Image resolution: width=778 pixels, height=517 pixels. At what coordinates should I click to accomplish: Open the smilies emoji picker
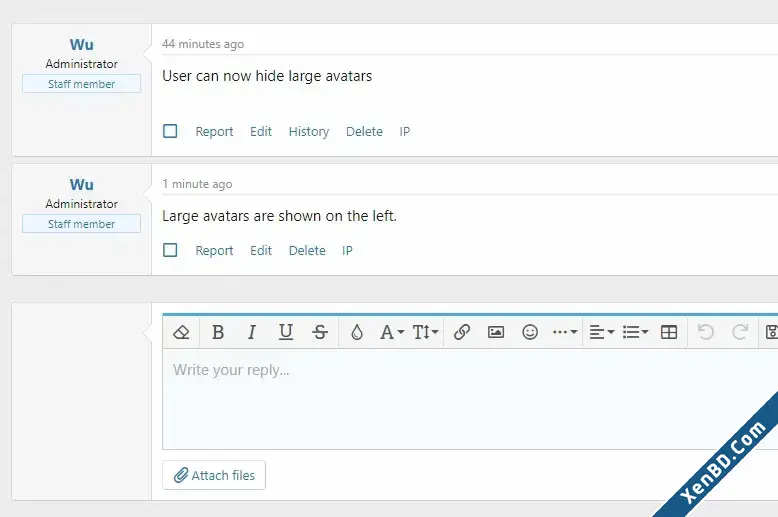coord(530,332)
